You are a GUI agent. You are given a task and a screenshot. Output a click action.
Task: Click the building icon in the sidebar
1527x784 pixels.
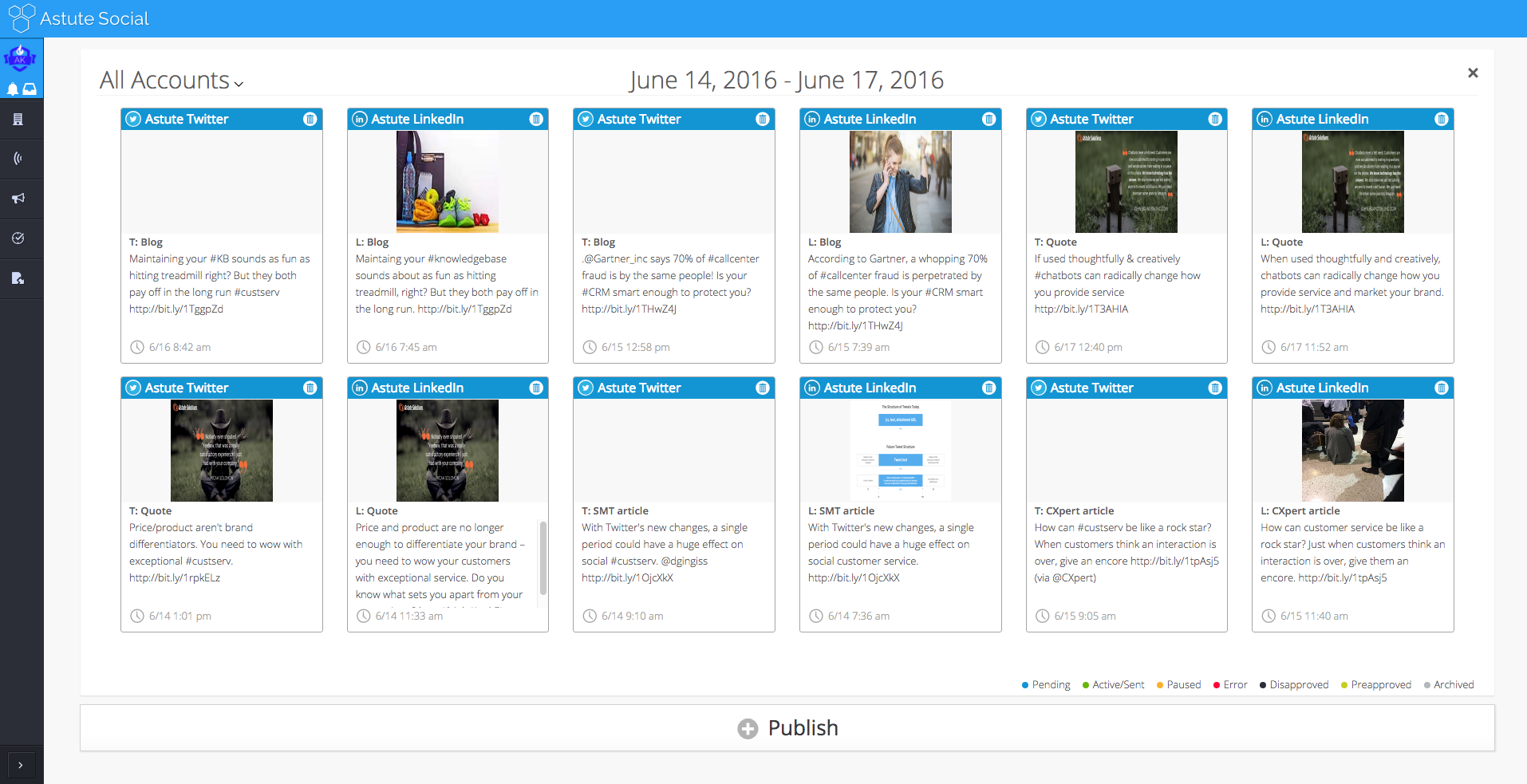click(18, 120)
